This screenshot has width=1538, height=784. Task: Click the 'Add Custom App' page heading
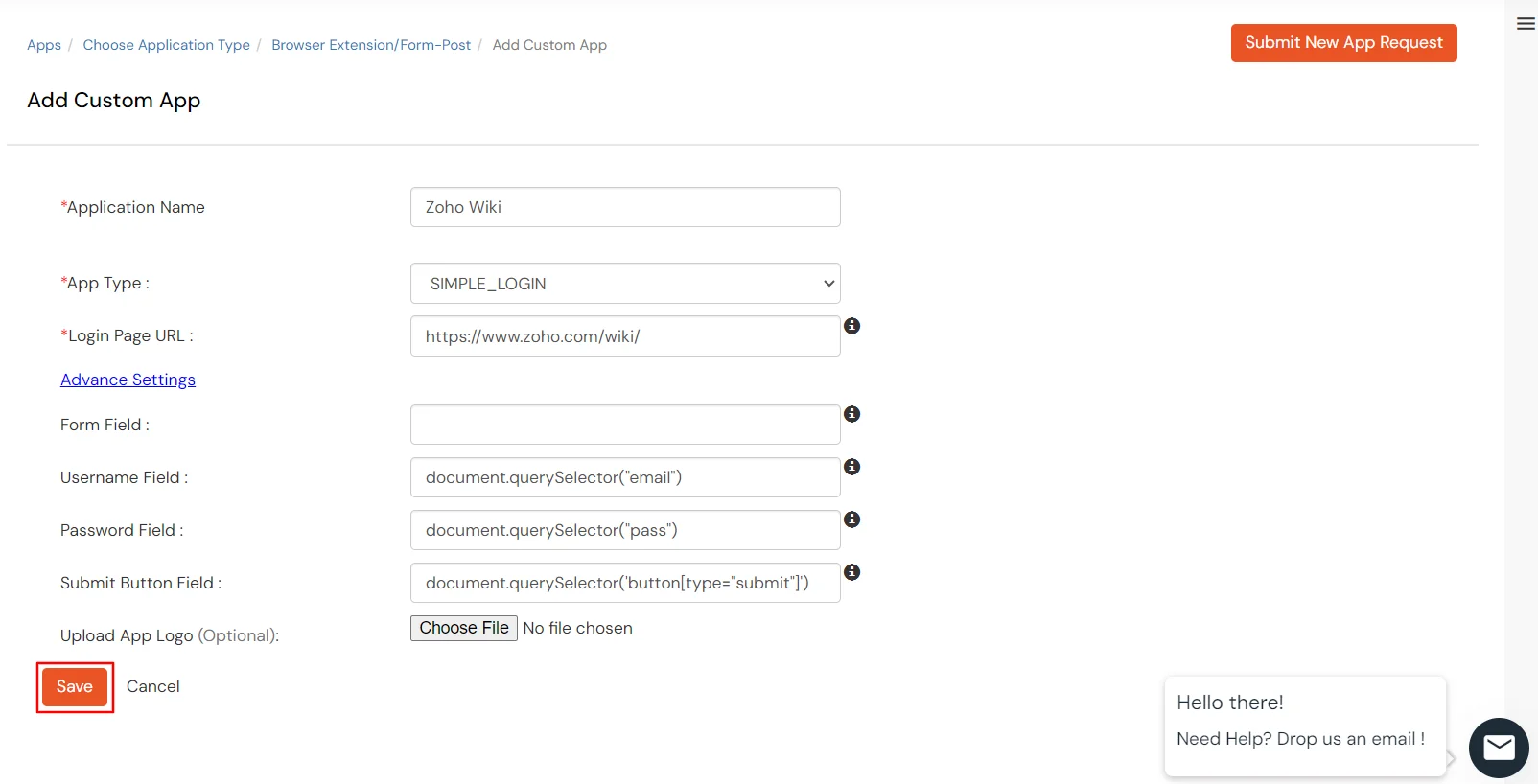(x=114, y=101)
